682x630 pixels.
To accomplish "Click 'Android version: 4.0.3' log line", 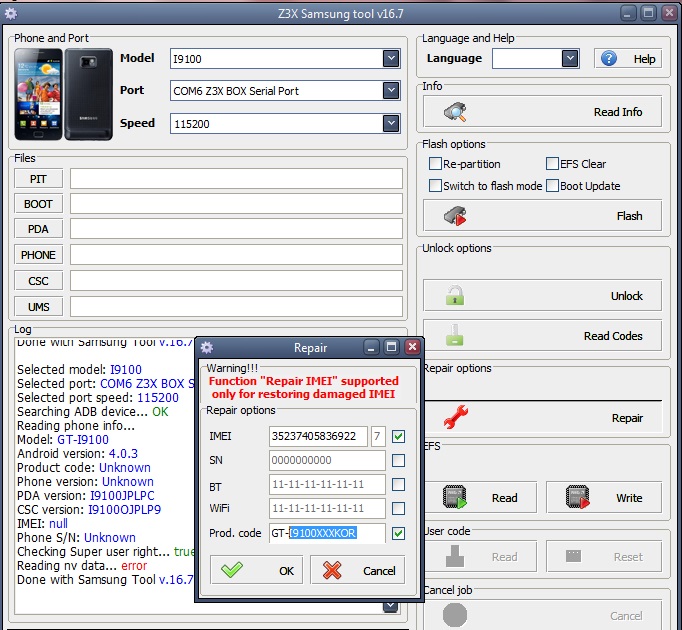I will pyautogui.click(x=77, y=453).
